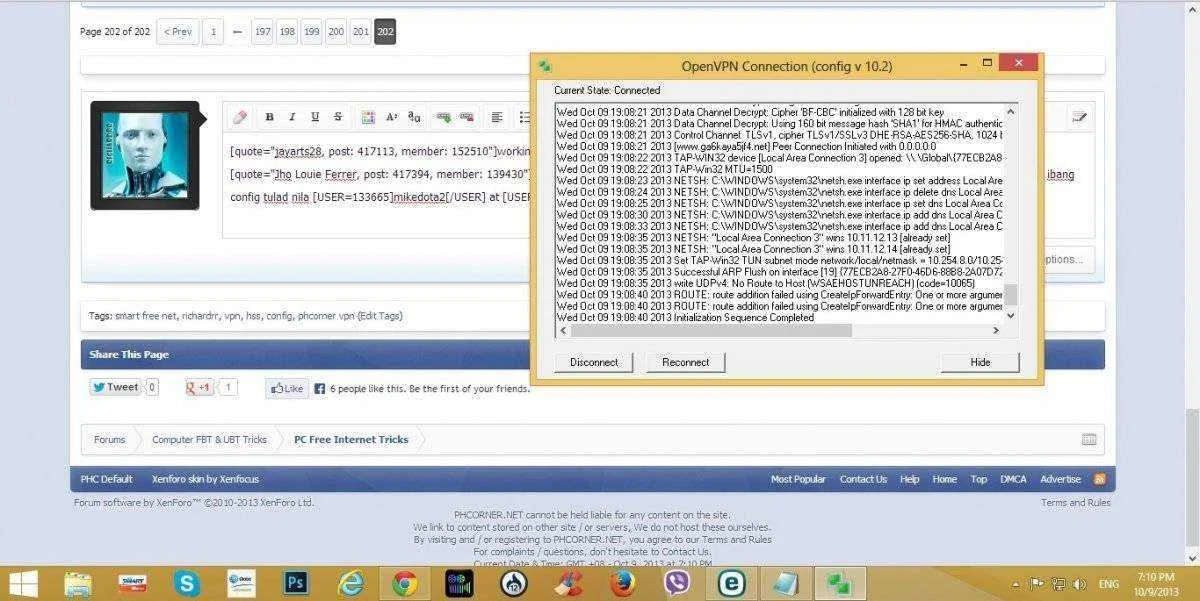Click Home footer link

945,479
